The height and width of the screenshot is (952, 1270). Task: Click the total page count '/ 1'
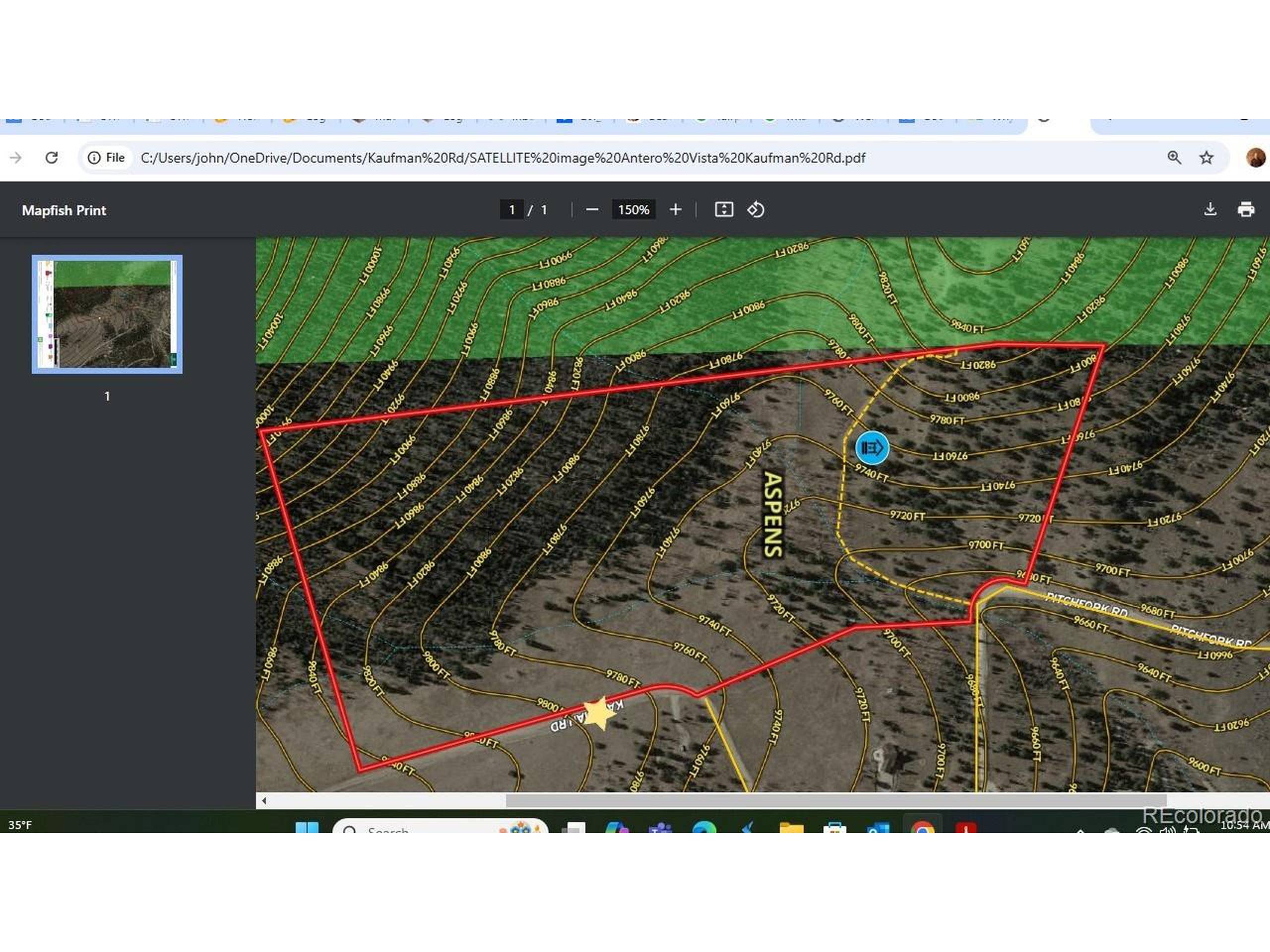point(538,210)
